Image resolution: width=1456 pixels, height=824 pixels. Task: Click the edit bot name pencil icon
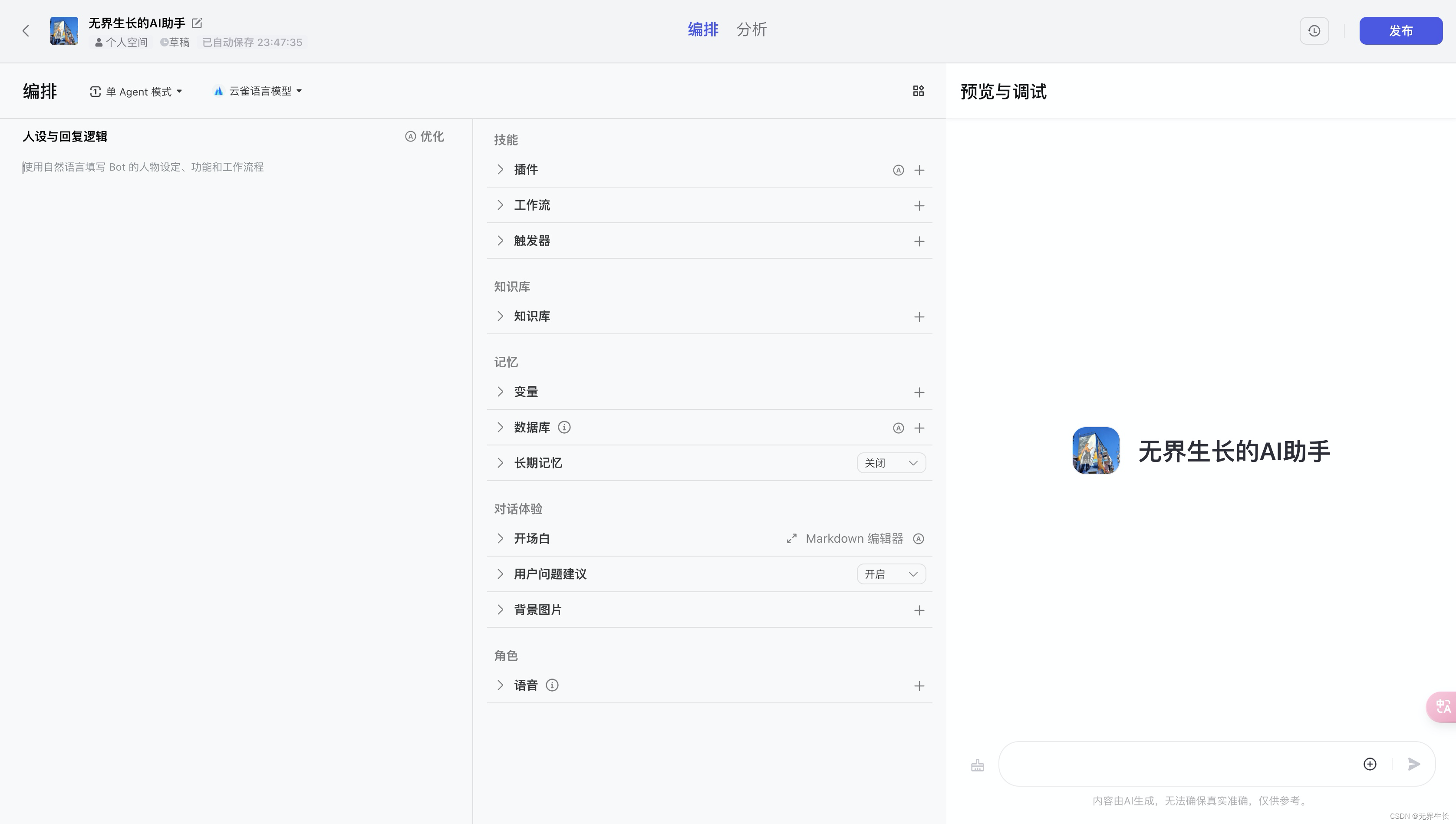click(x=197, y=23)
